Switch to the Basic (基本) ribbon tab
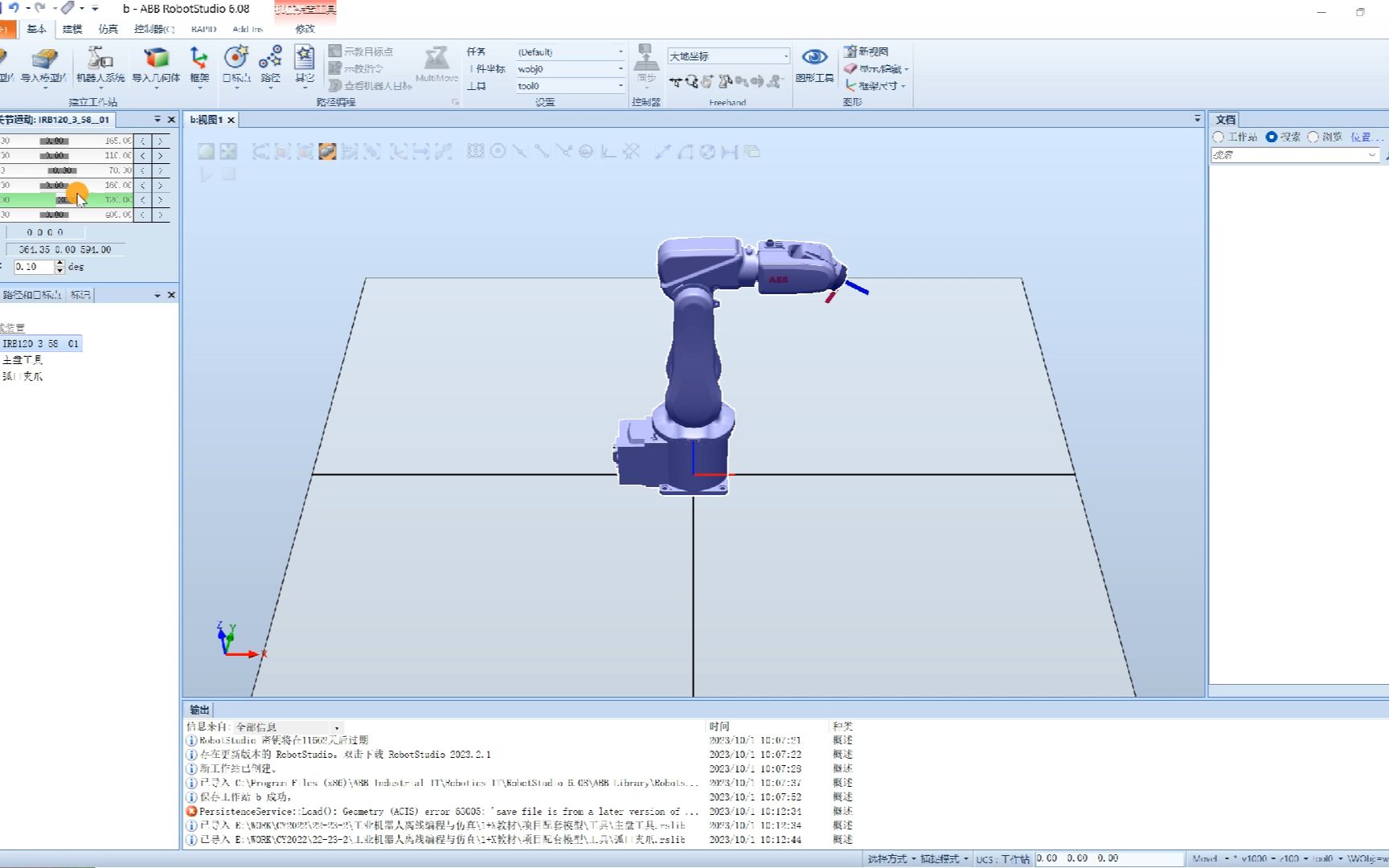This screenshot has height=868, width=1389. click(x=36, y=29)
